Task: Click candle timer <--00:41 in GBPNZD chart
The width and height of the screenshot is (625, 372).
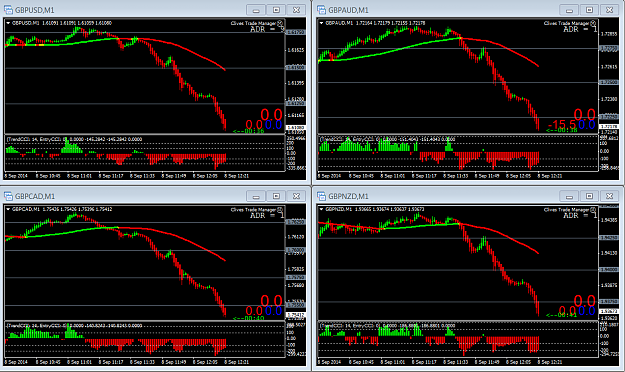Action: point(562,315)
